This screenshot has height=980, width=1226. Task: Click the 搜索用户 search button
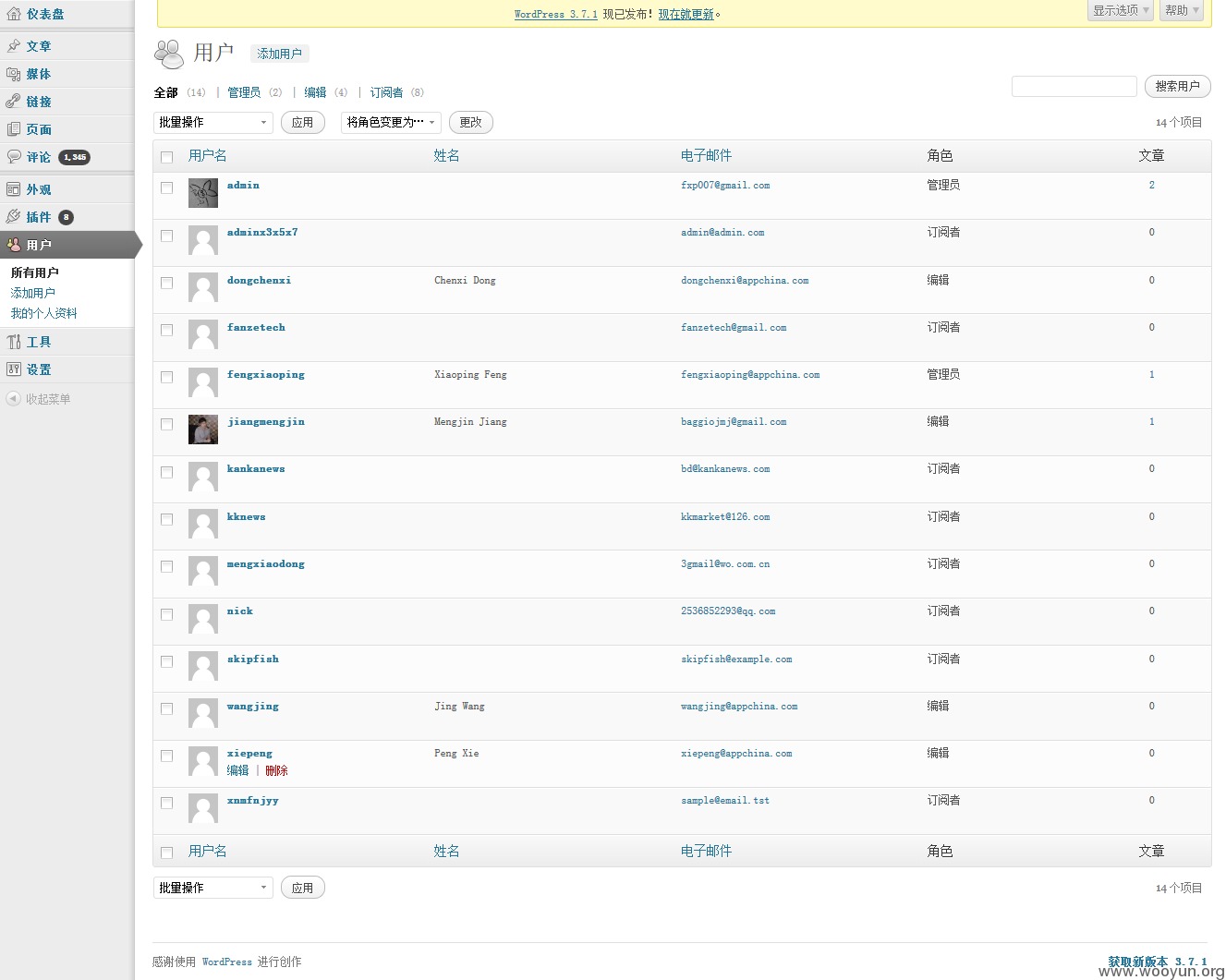(x=1177, y=86)
